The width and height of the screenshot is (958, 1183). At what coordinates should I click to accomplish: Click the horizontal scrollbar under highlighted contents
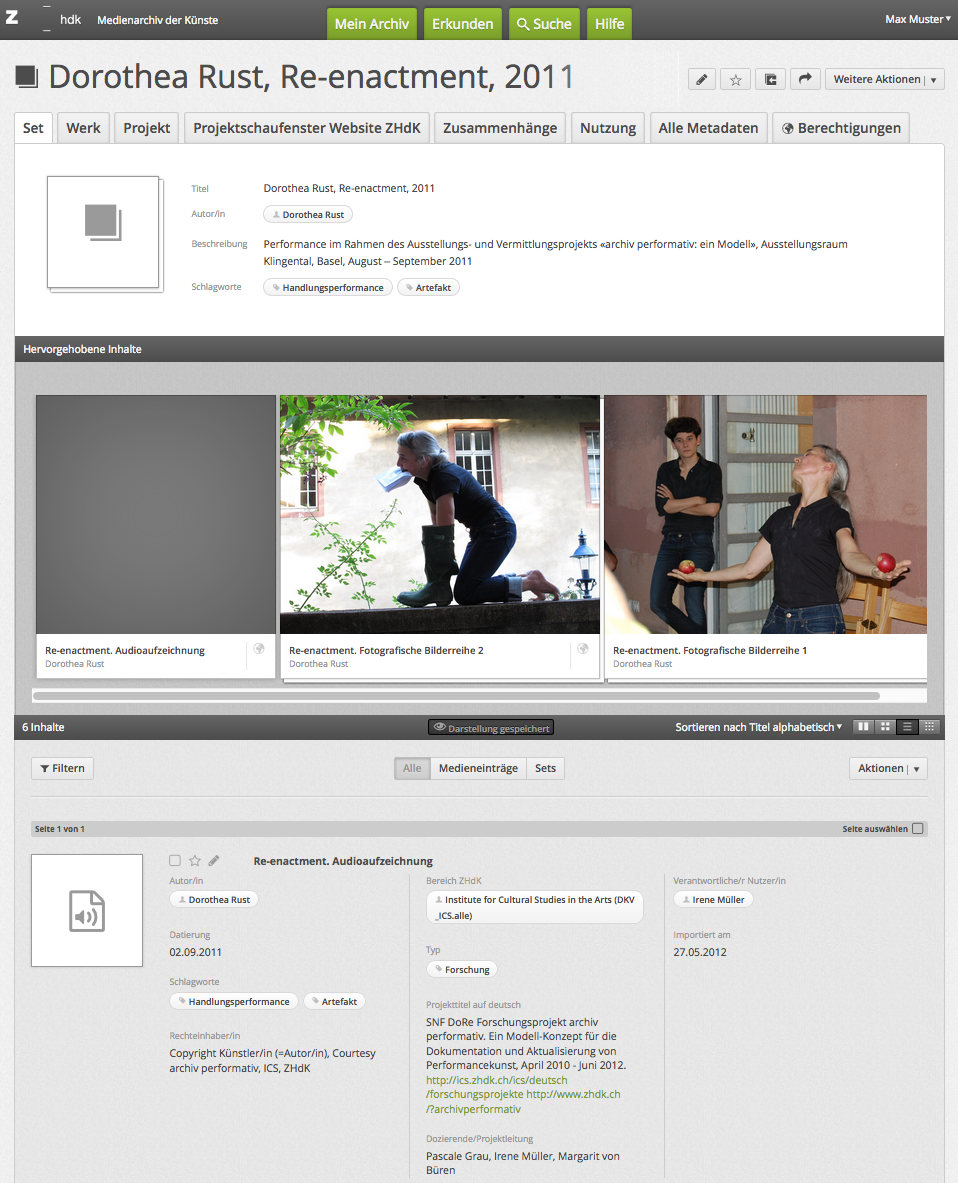pos(456,695)
